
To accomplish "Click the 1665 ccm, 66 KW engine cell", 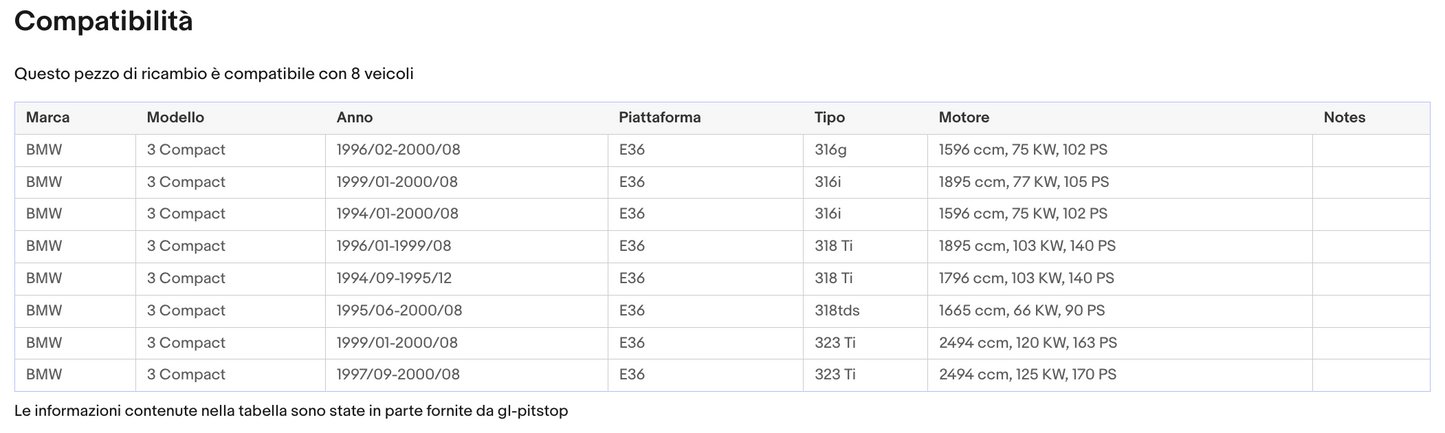I will 1022,311.
